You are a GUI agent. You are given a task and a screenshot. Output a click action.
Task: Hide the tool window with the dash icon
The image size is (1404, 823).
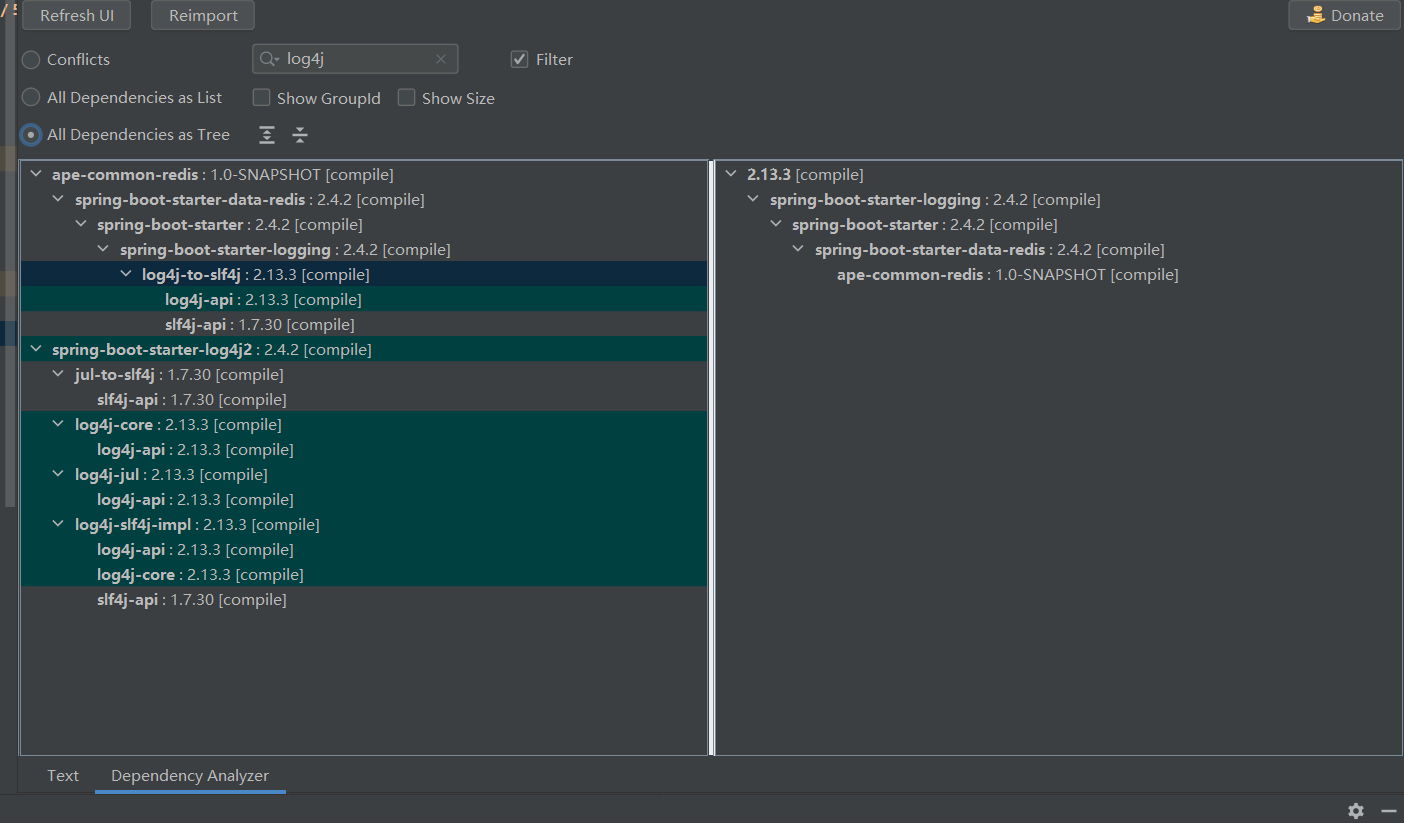[1388, 811]
